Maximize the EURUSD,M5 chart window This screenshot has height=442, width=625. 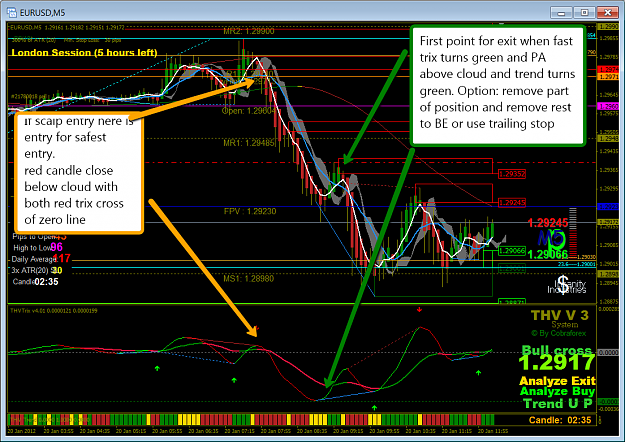(x=584, y=13)
